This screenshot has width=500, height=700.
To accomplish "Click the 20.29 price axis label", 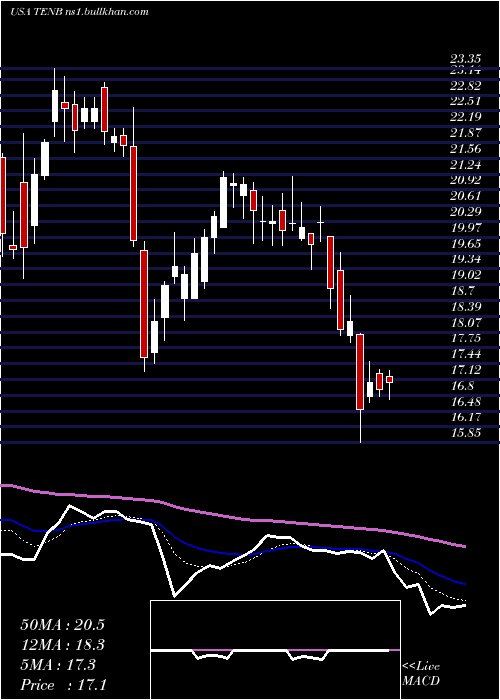I will point(465,212).
